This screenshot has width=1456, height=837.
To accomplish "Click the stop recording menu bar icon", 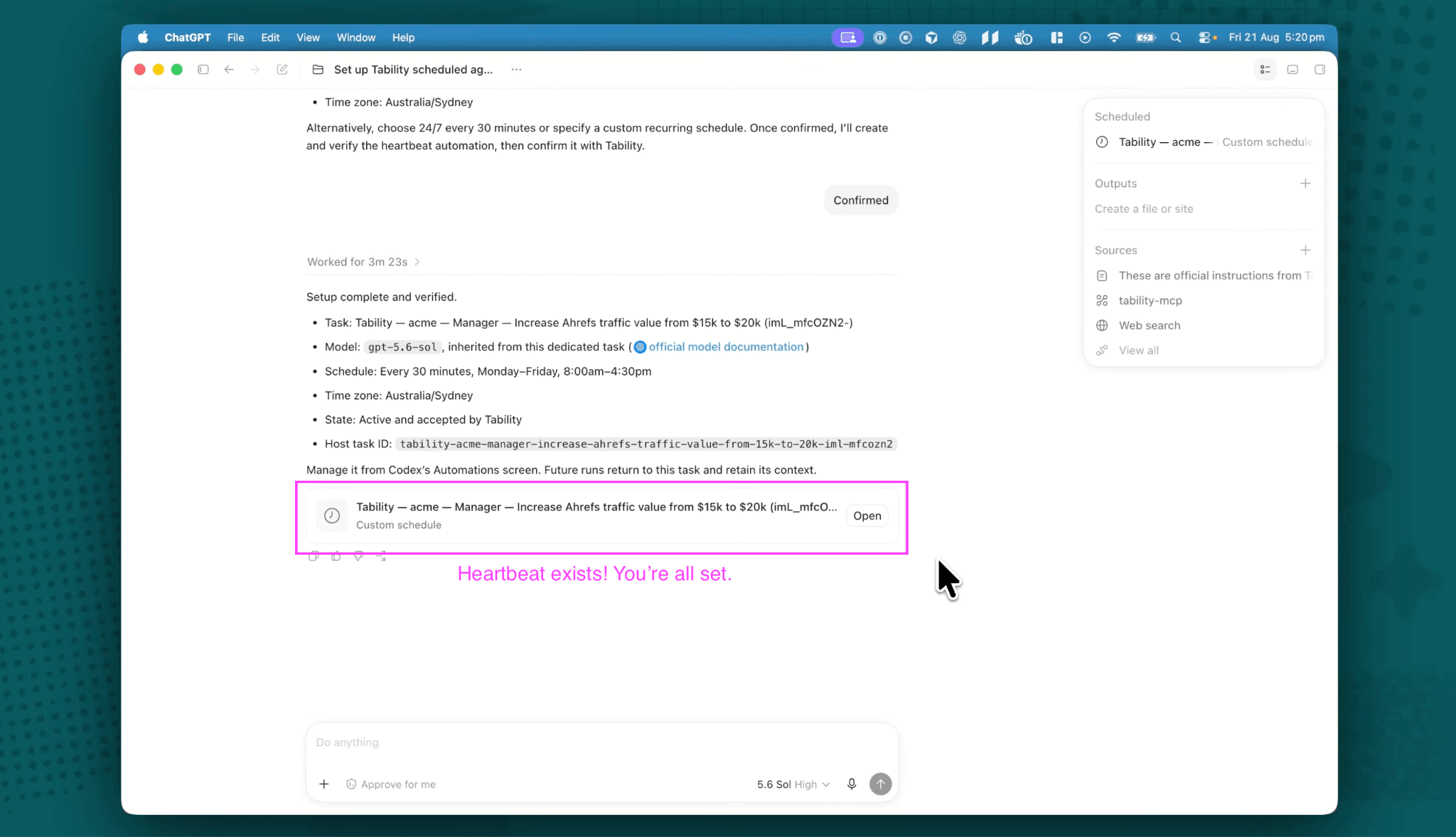I will [906, 38].
